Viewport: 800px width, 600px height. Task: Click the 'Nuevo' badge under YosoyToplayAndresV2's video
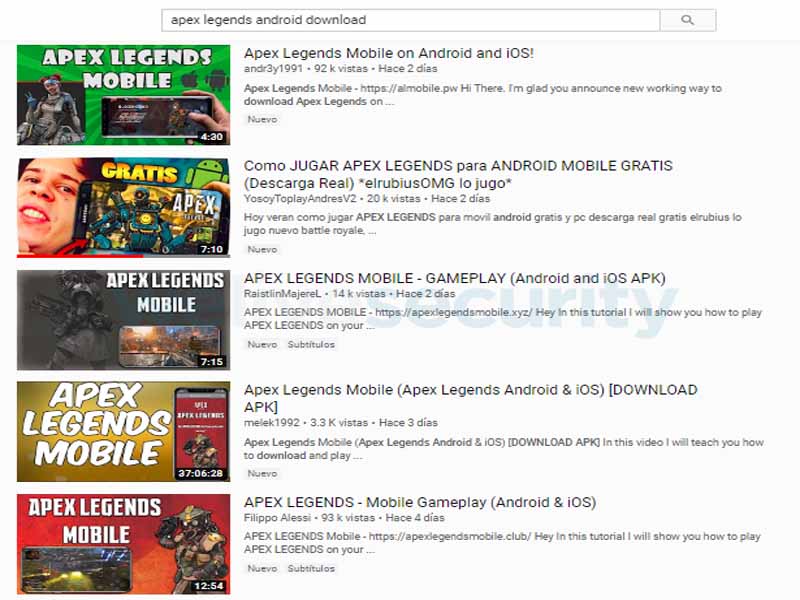click(262, 249)
